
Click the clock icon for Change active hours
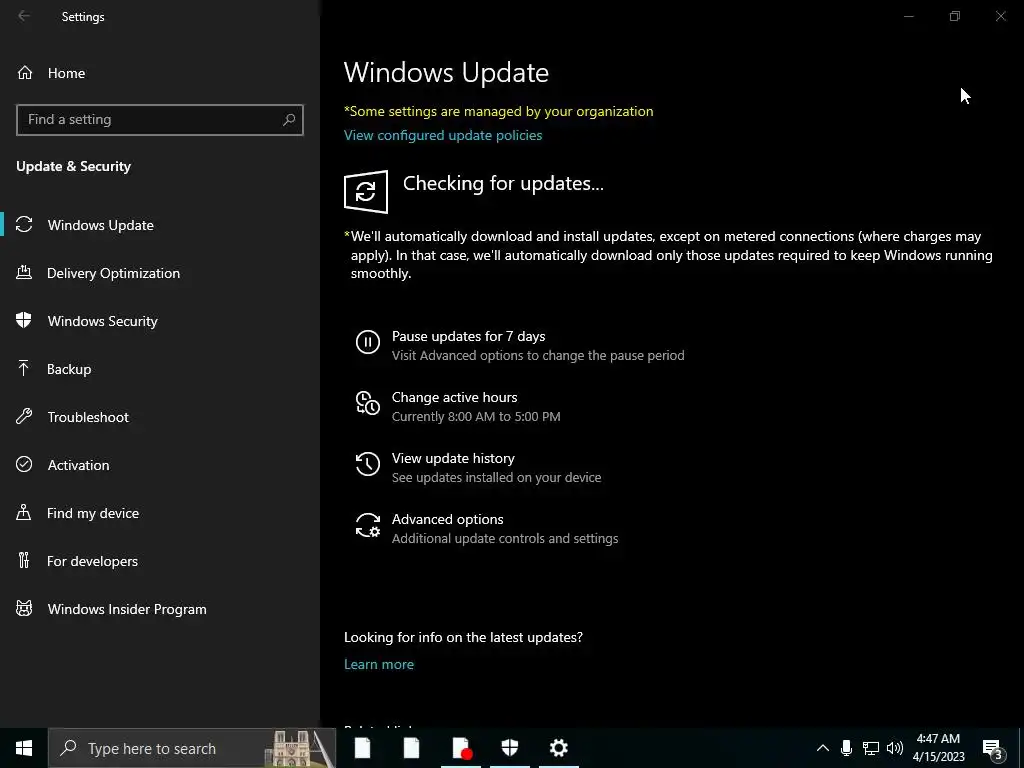pyautogui.click(x=368, y=403)
